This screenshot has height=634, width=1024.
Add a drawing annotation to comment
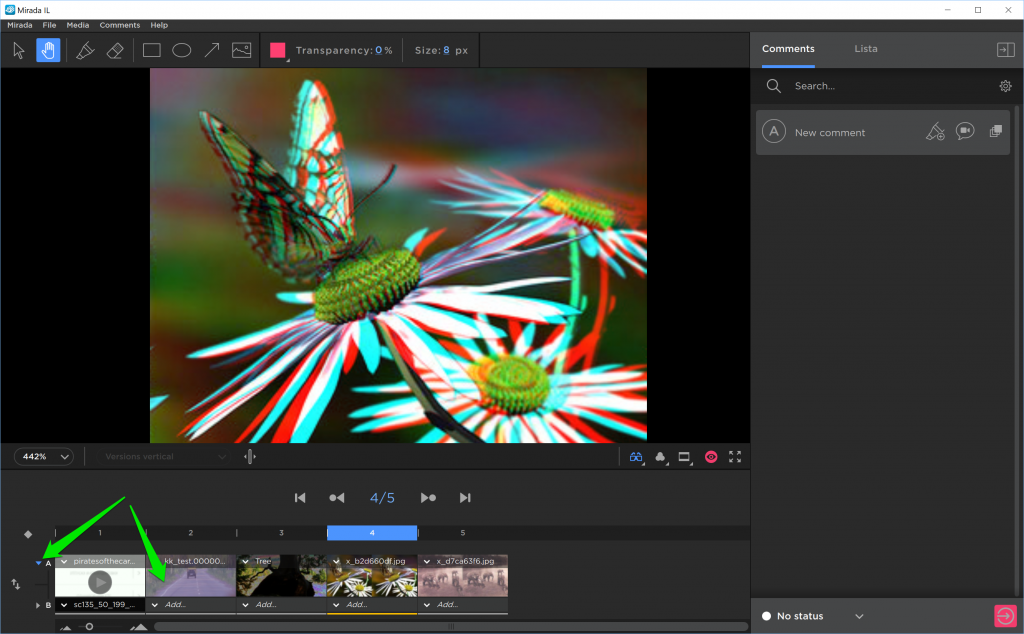pyautogui.click(x=935, y=132)
